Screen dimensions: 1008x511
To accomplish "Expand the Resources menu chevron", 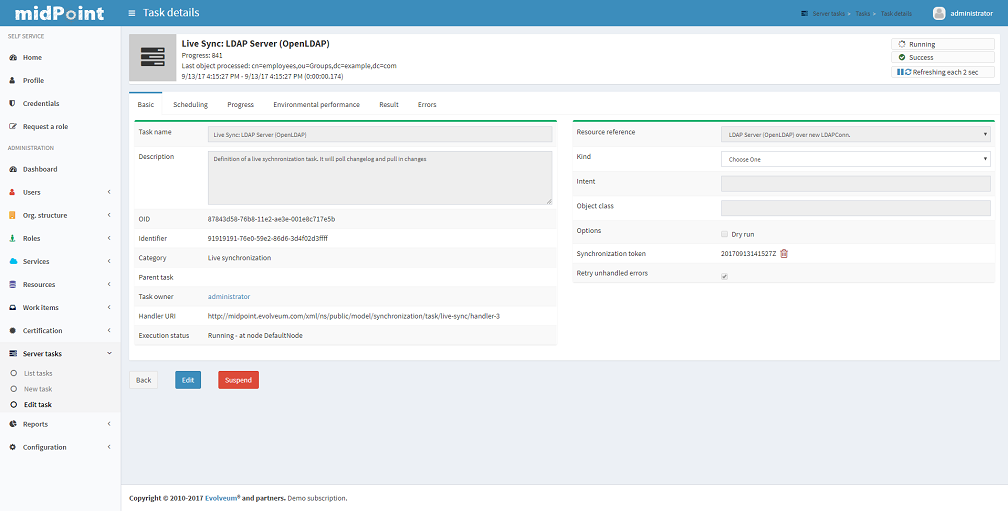I will tap(109, 285).
